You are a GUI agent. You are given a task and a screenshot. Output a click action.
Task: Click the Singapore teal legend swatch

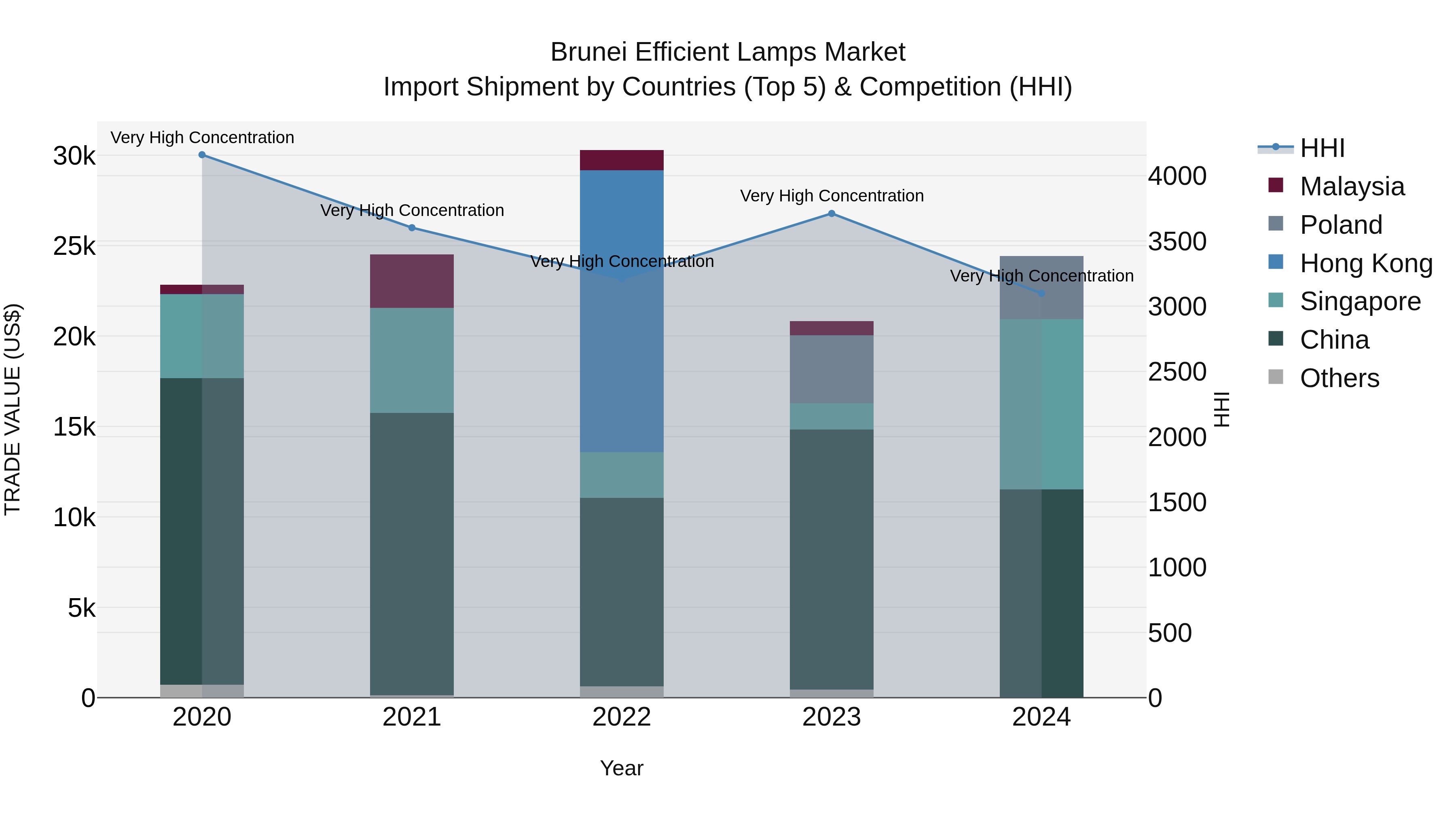1276,300
